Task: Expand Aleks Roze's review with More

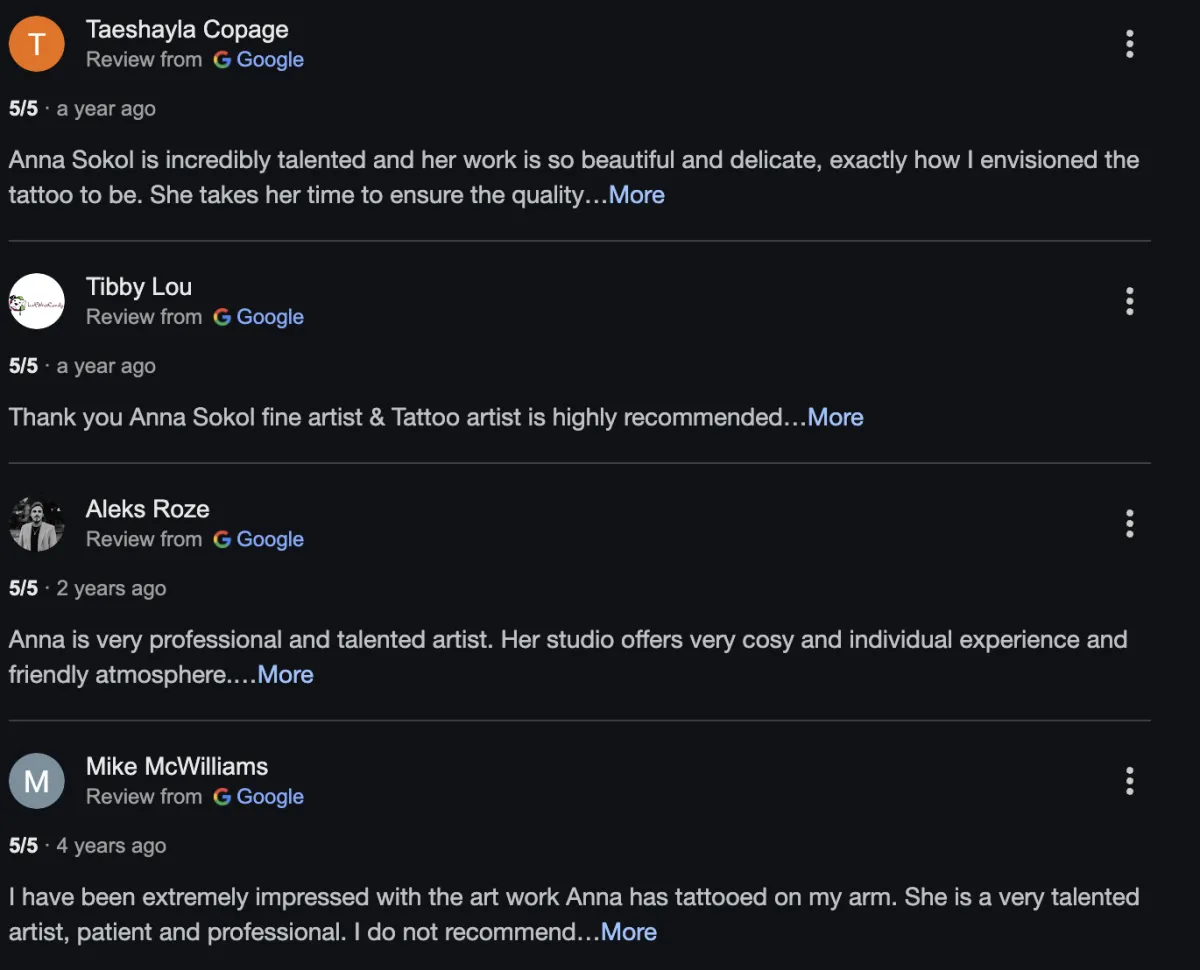Action: tap(285, 675)
